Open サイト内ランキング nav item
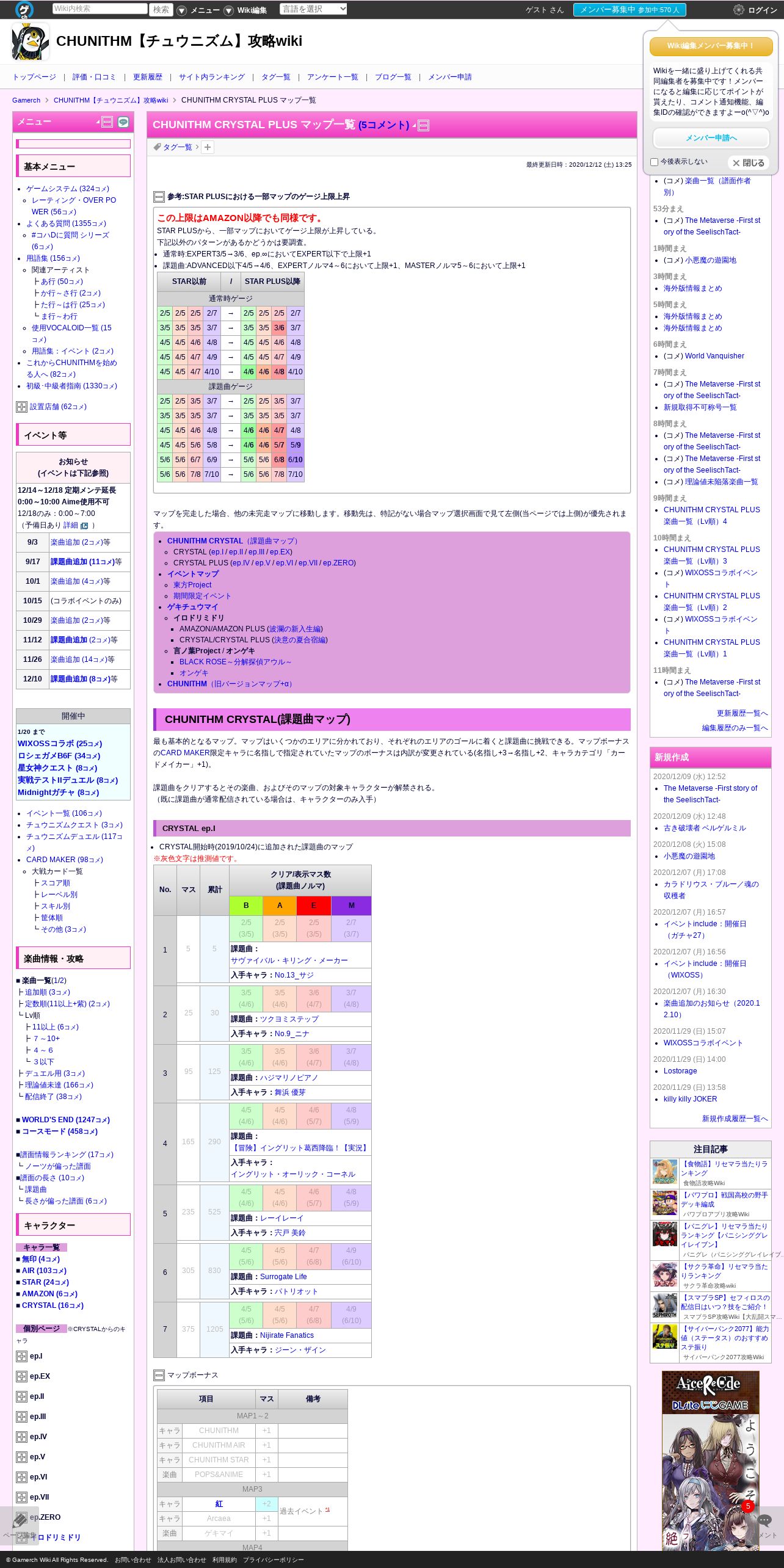The height and width of the screenshot is (1568, 784). [211, 77]
